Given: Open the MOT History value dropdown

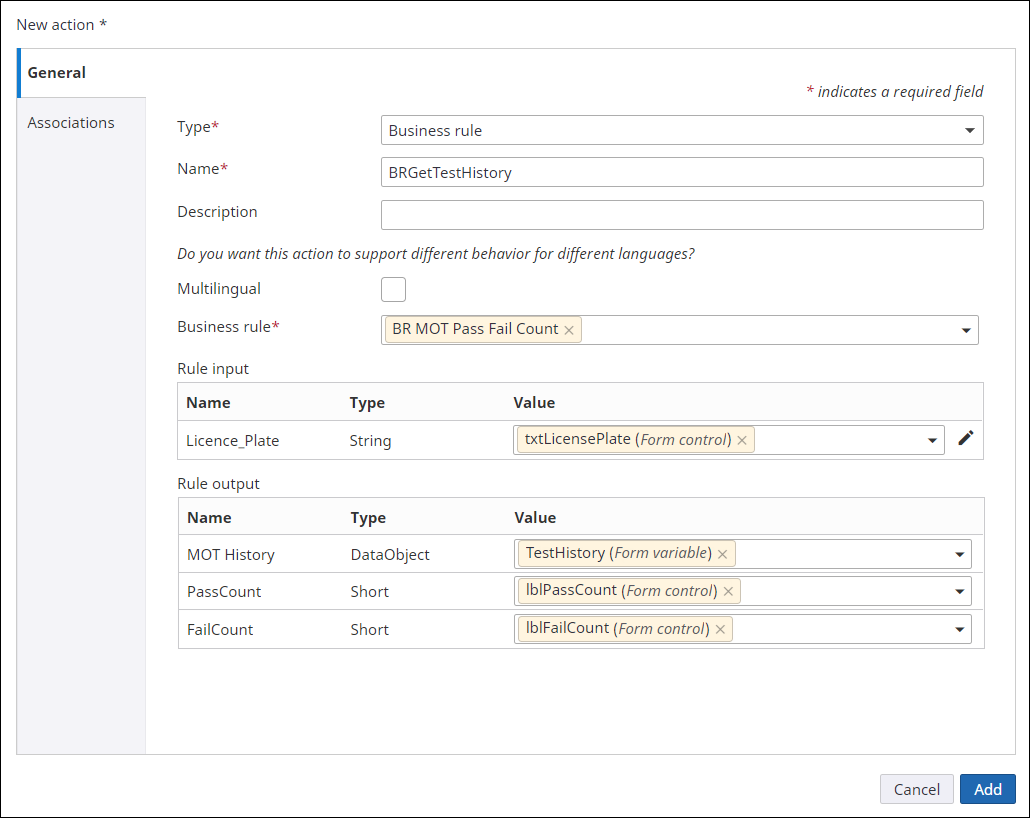Looking at the screenshot, I should (x=959, y=554).
